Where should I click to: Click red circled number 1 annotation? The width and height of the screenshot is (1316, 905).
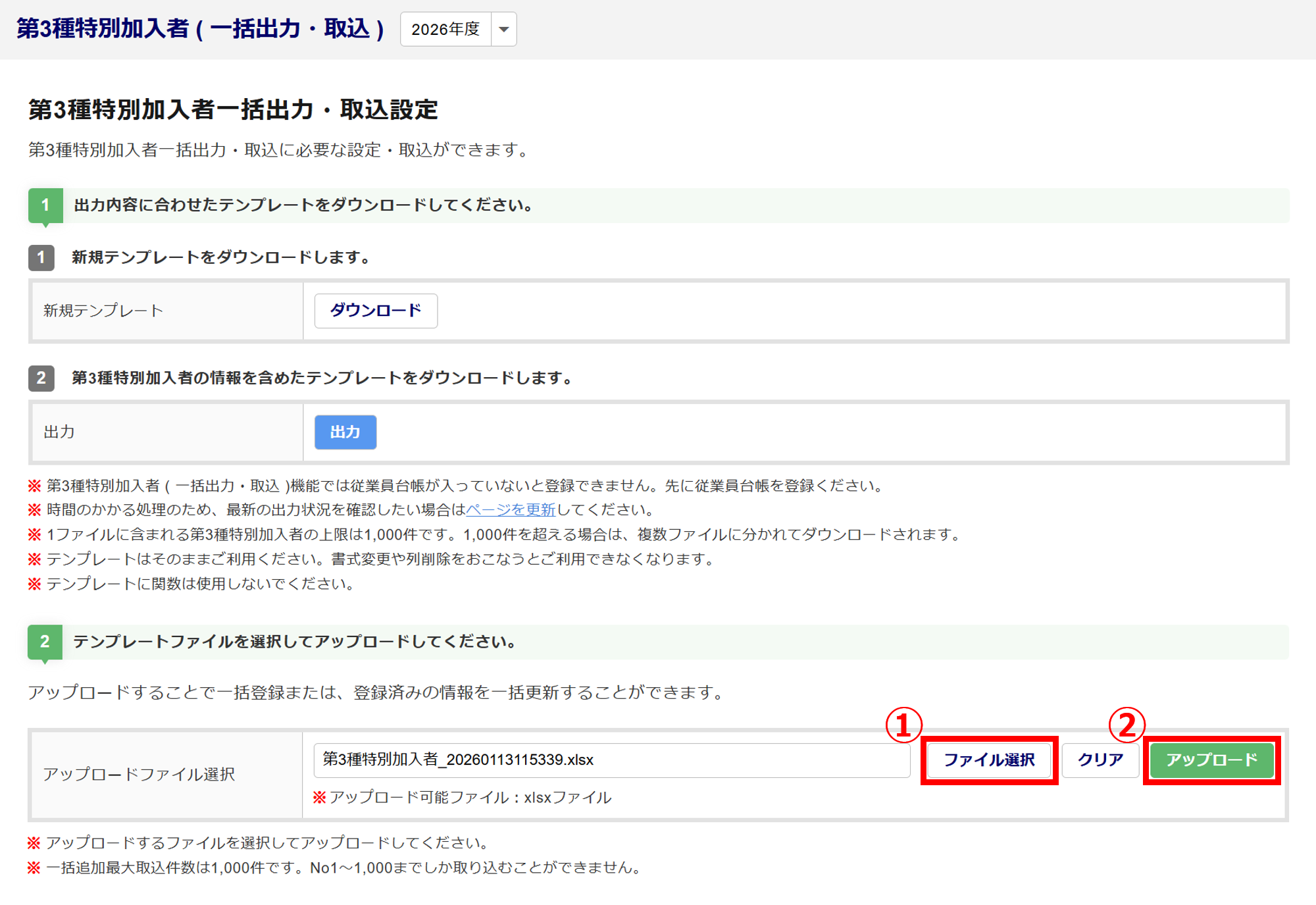pos(903,725)
